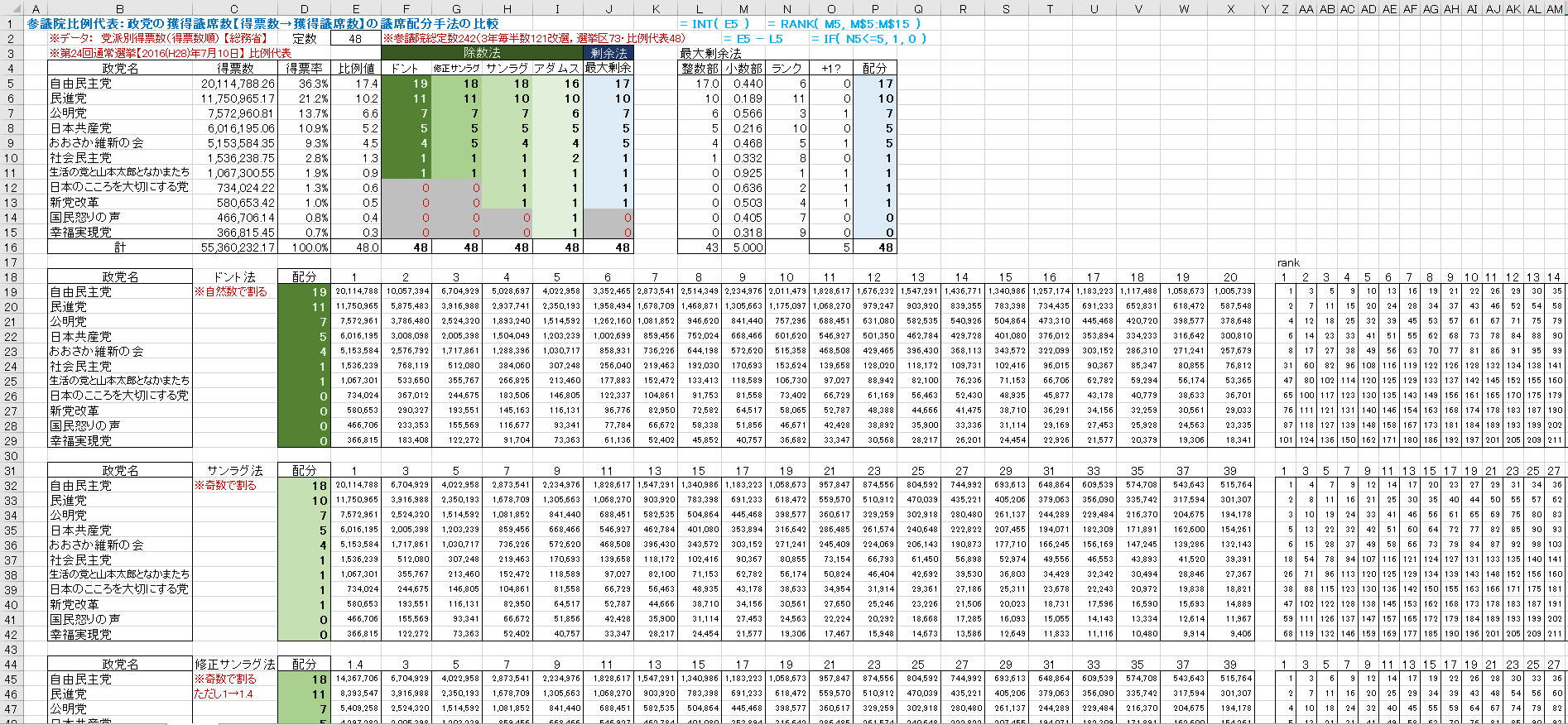Select column header P
This screenshot has height=725, width=1568.
[874, 8]
